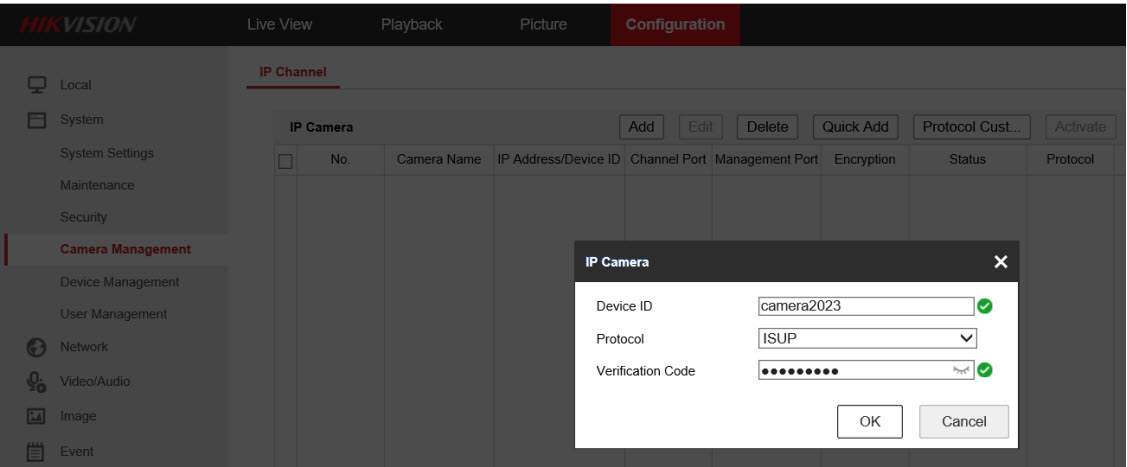Switch to the Live View tab

click(x=280, y=24)
